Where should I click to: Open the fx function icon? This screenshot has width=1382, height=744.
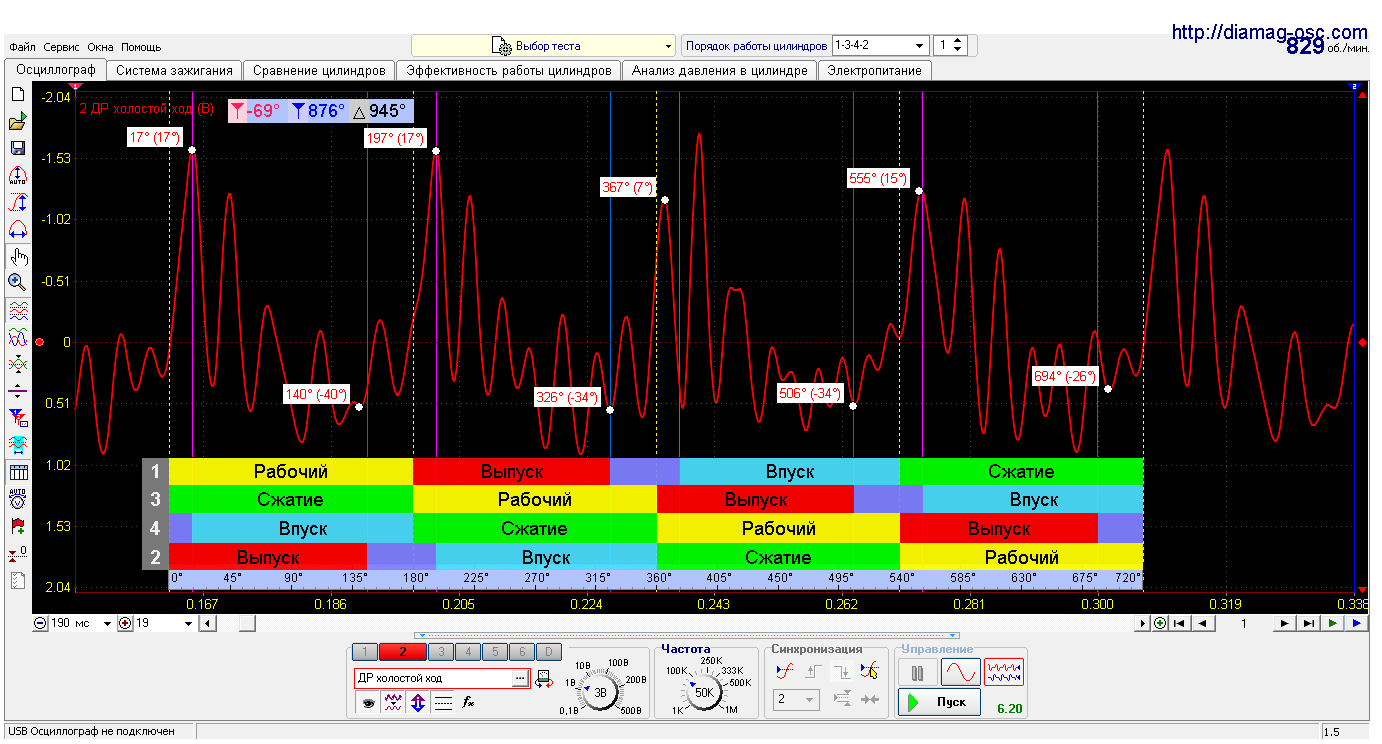coord(467,704)
